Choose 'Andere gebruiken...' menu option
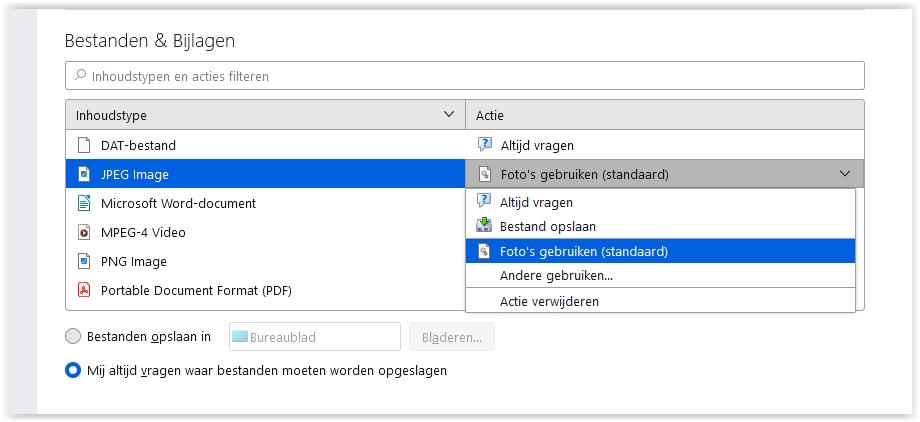The width and height of the screenshot is (920, 422). tap(556, 275)
